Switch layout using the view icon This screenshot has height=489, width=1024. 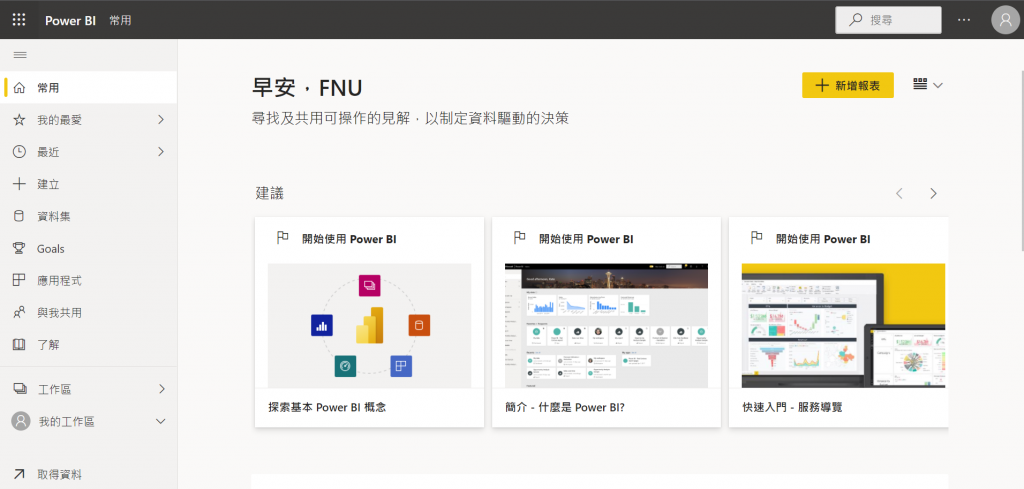920,84
